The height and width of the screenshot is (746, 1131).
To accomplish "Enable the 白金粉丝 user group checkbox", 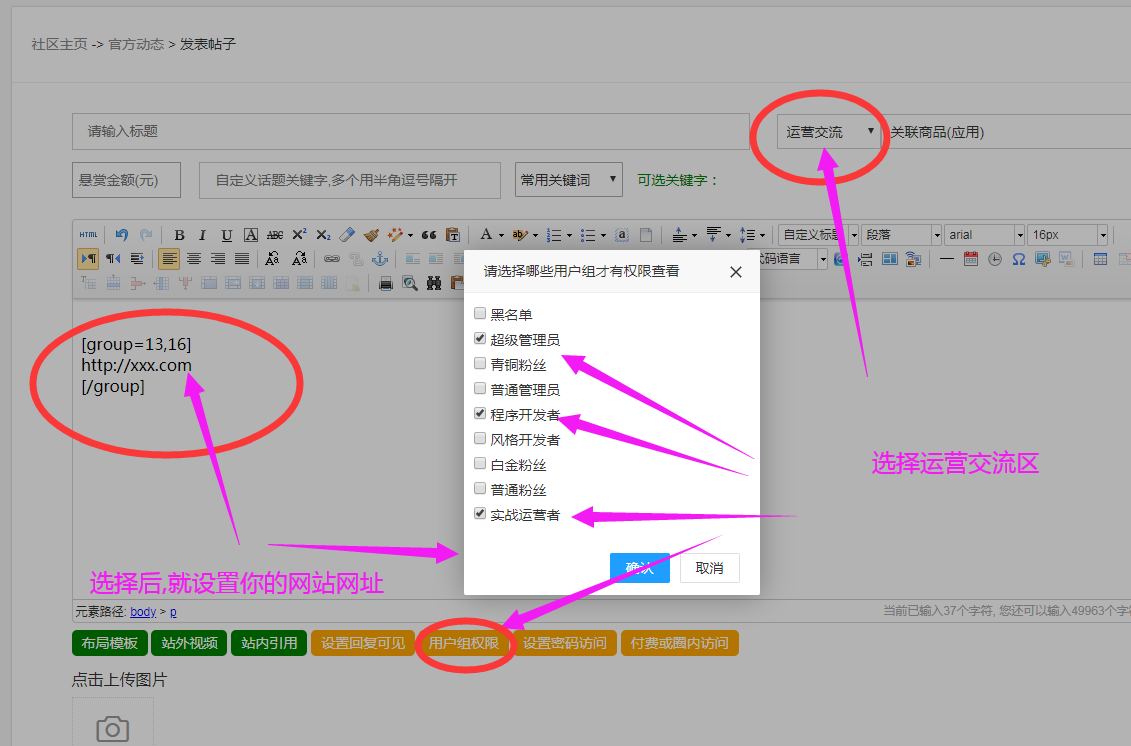I will pos(481,464).
